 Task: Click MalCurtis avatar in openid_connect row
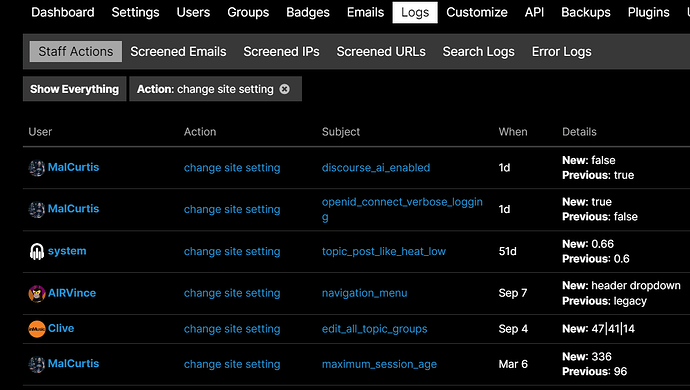37,209
